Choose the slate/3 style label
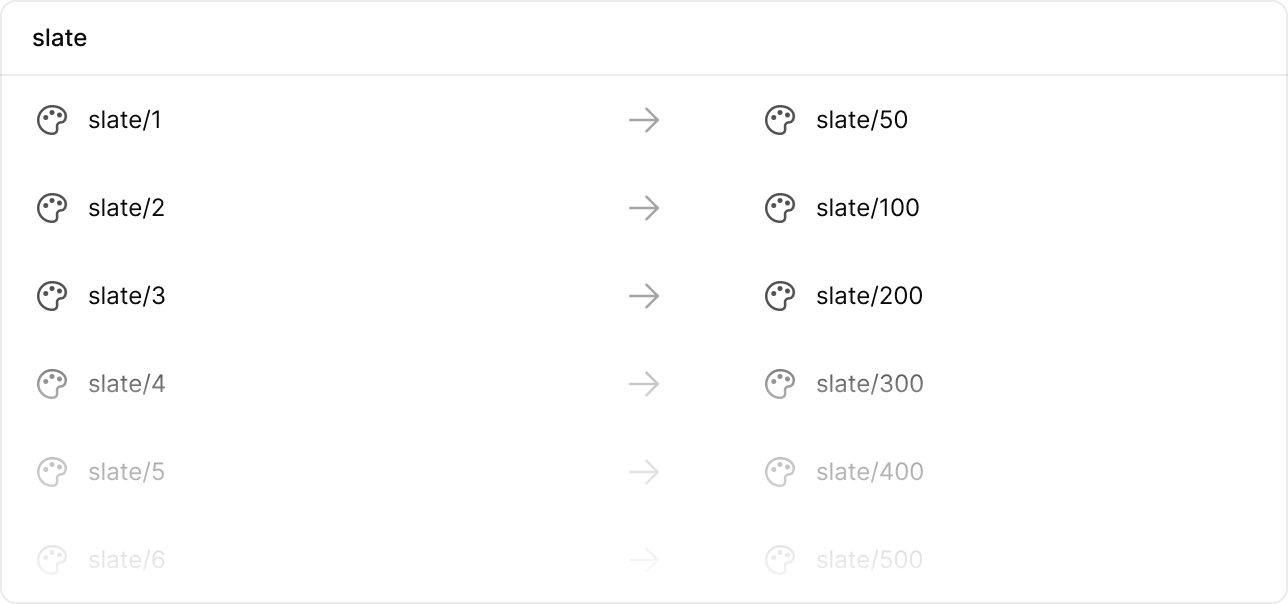The image size is (1288, 604). pos(126,297)
